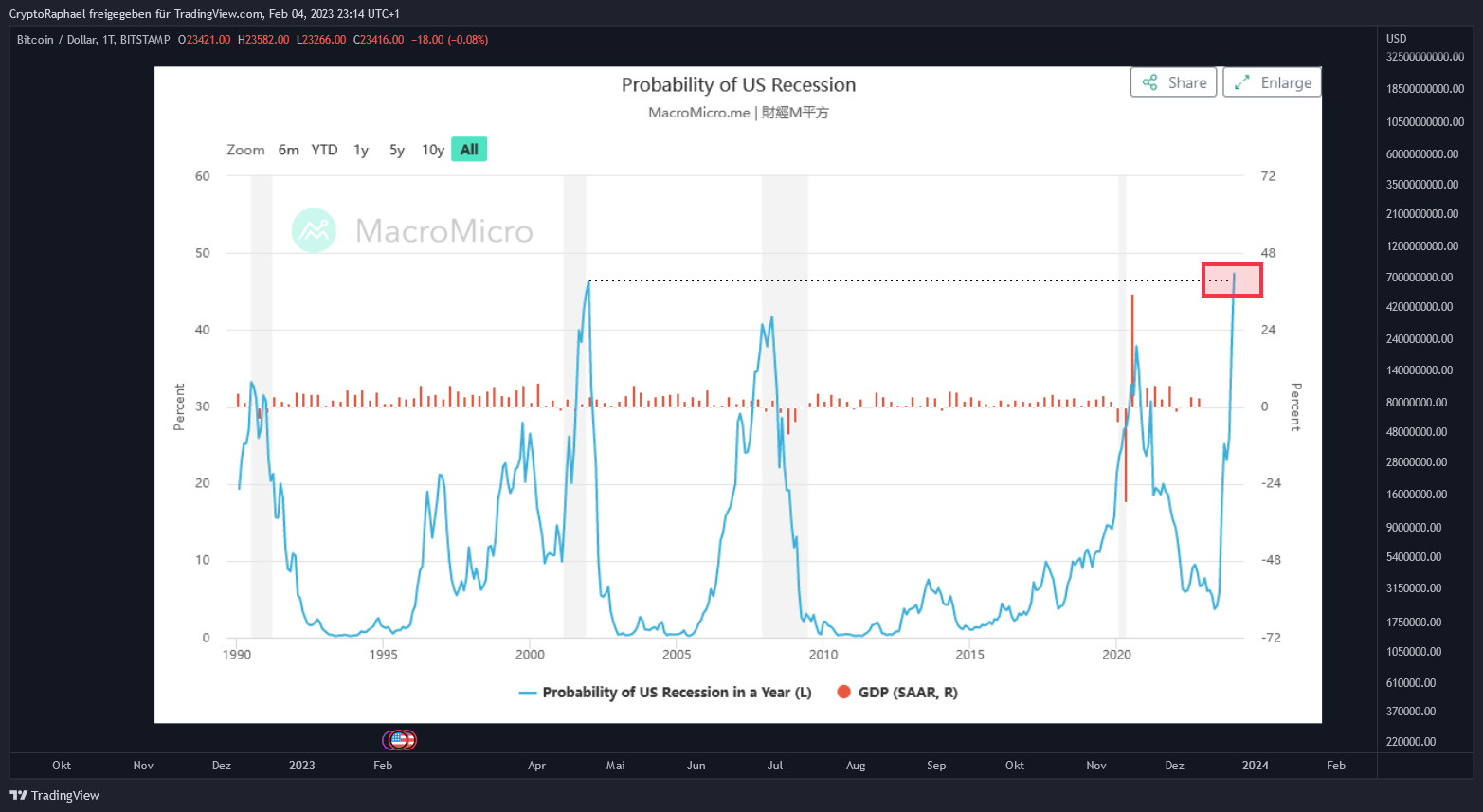Open the TradingView logo link
The image size is (1483, 812).
(x=55, y=795)
